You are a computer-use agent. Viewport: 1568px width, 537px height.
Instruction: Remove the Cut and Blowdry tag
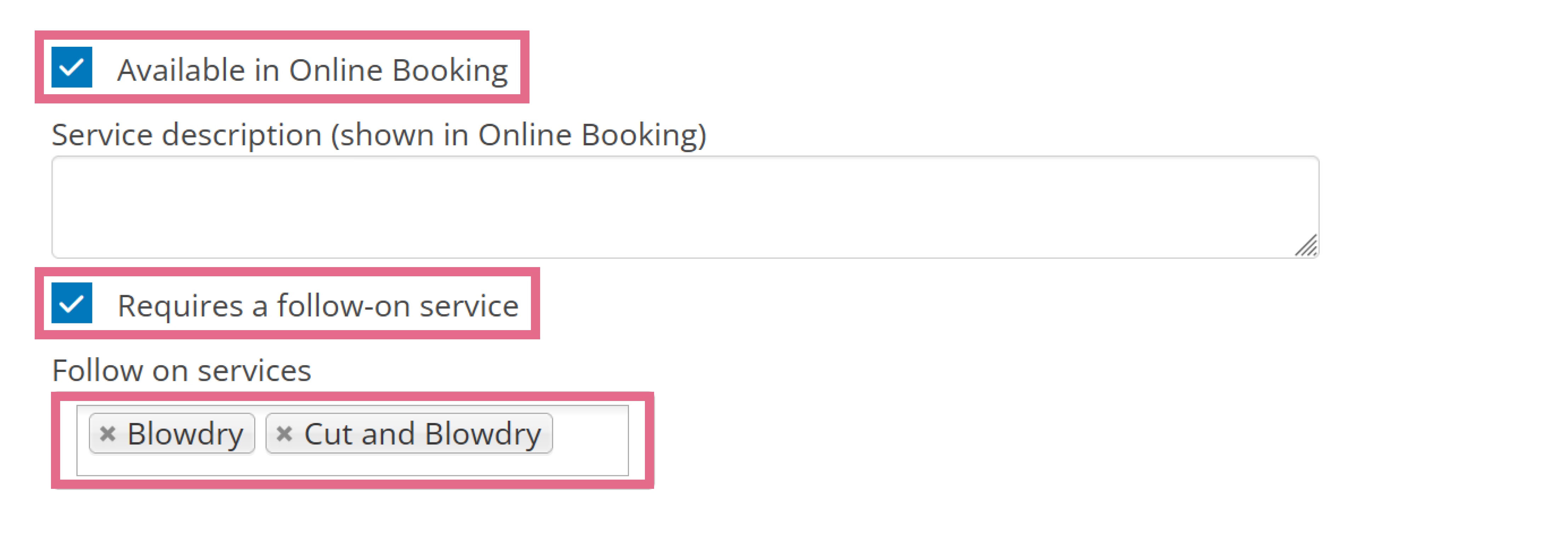(x=284, y=434)
